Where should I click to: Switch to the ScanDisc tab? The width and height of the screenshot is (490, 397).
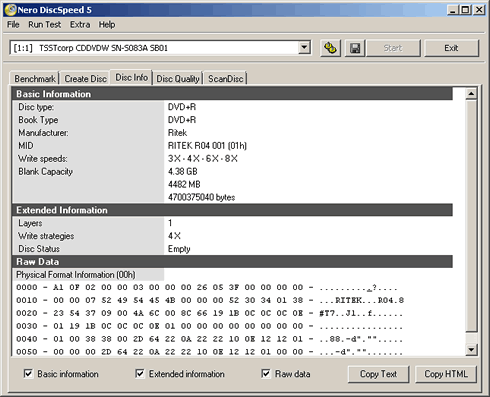(x=226, y=79)
